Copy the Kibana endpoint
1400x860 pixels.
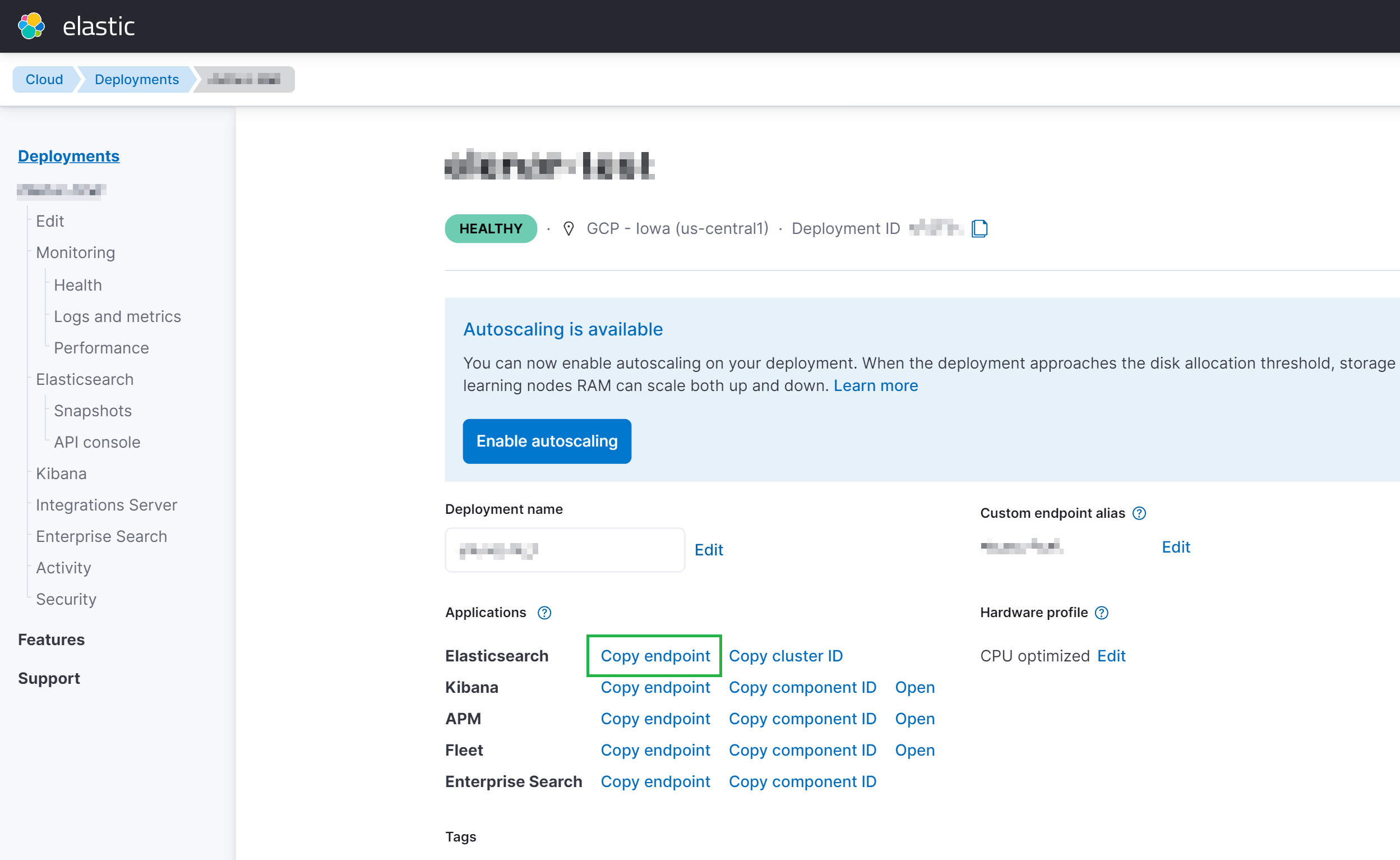coord(655,688)
